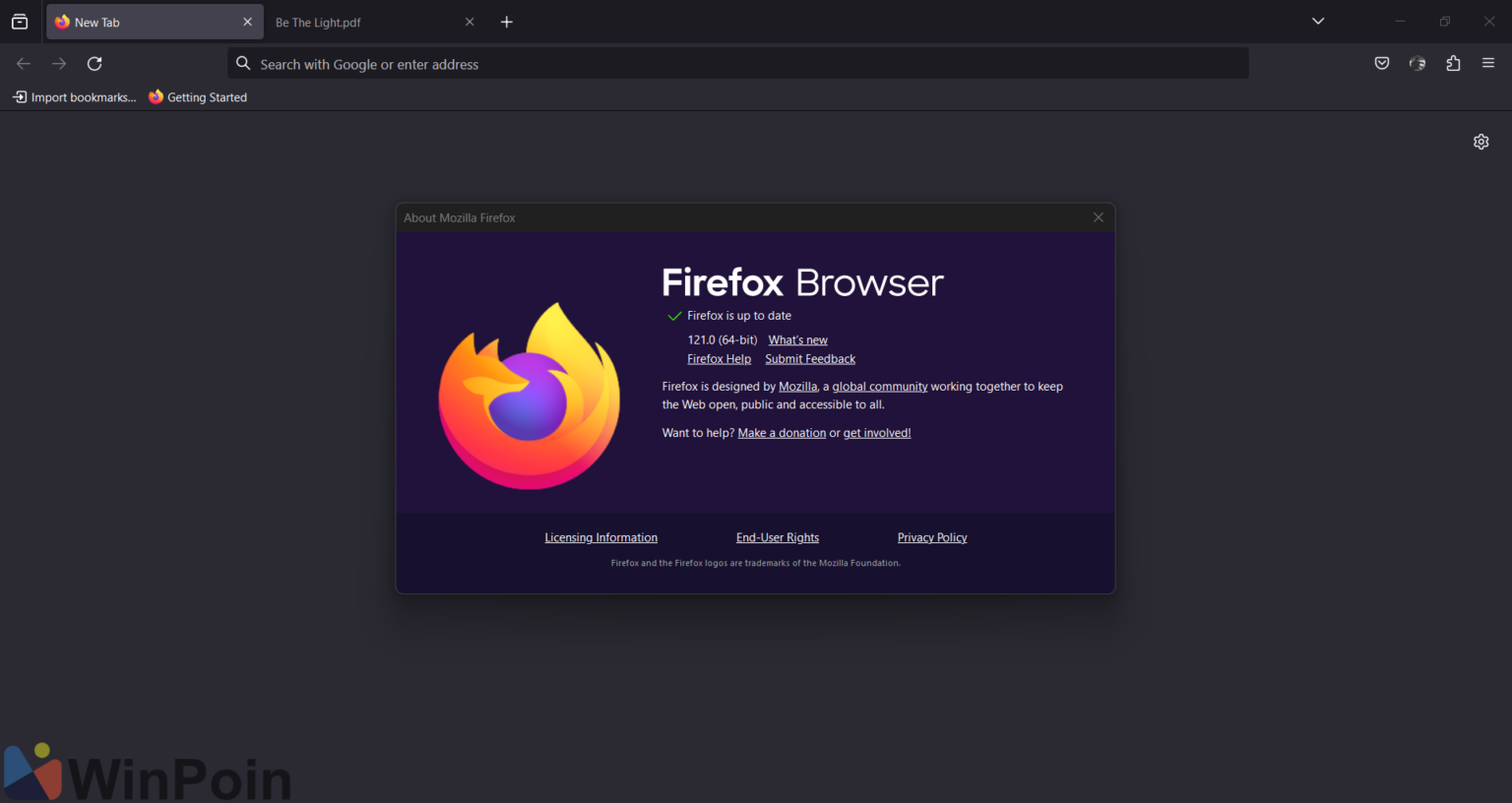
Task: Open New Tab personalize settings gear
Action: pos(1480,141)
